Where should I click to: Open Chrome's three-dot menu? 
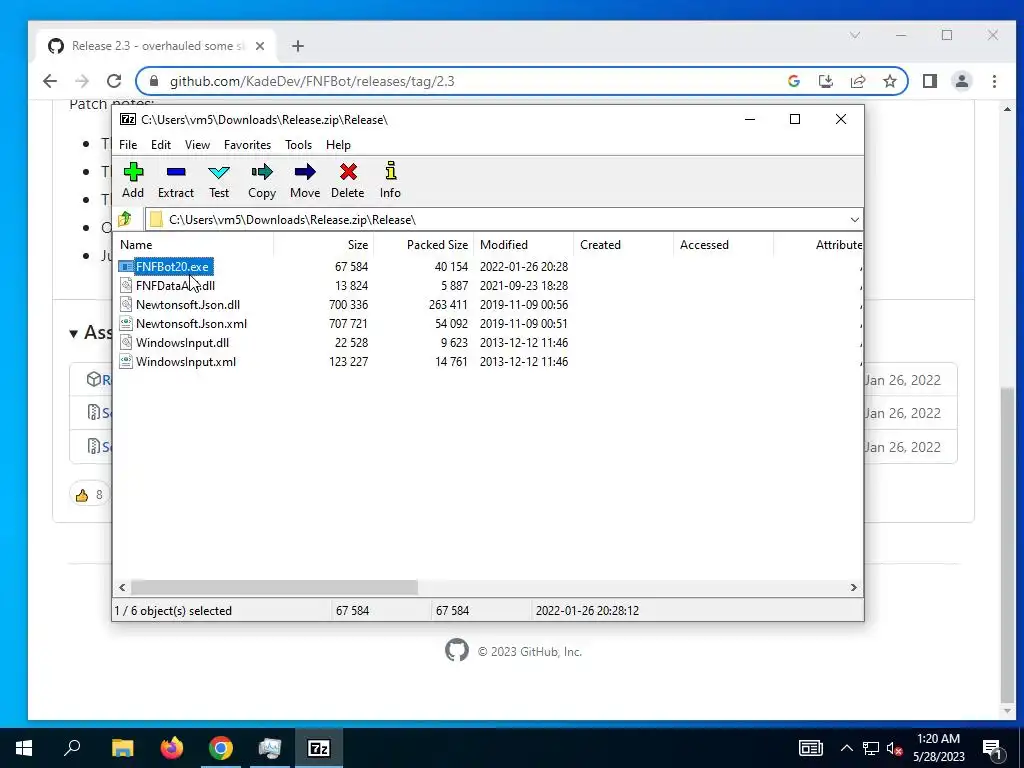point(994,81)
